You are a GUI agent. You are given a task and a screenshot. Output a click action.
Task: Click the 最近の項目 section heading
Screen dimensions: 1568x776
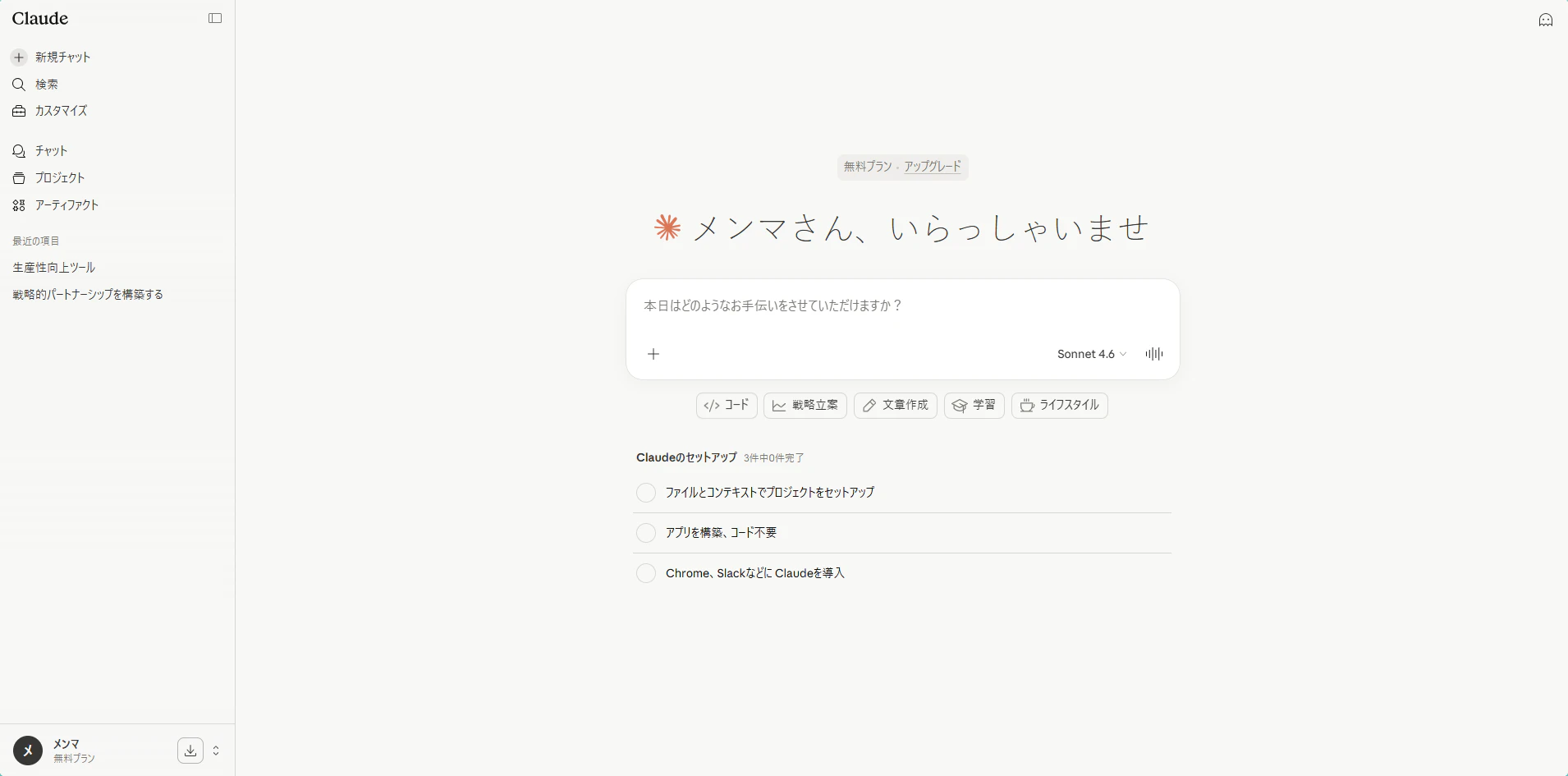(36, 241)
